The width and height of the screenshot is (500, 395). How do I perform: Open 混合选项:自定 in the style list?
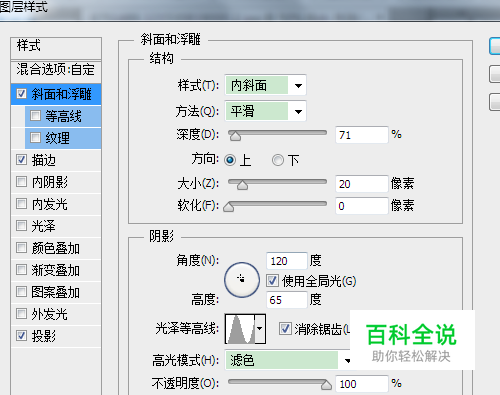point(56,72)
